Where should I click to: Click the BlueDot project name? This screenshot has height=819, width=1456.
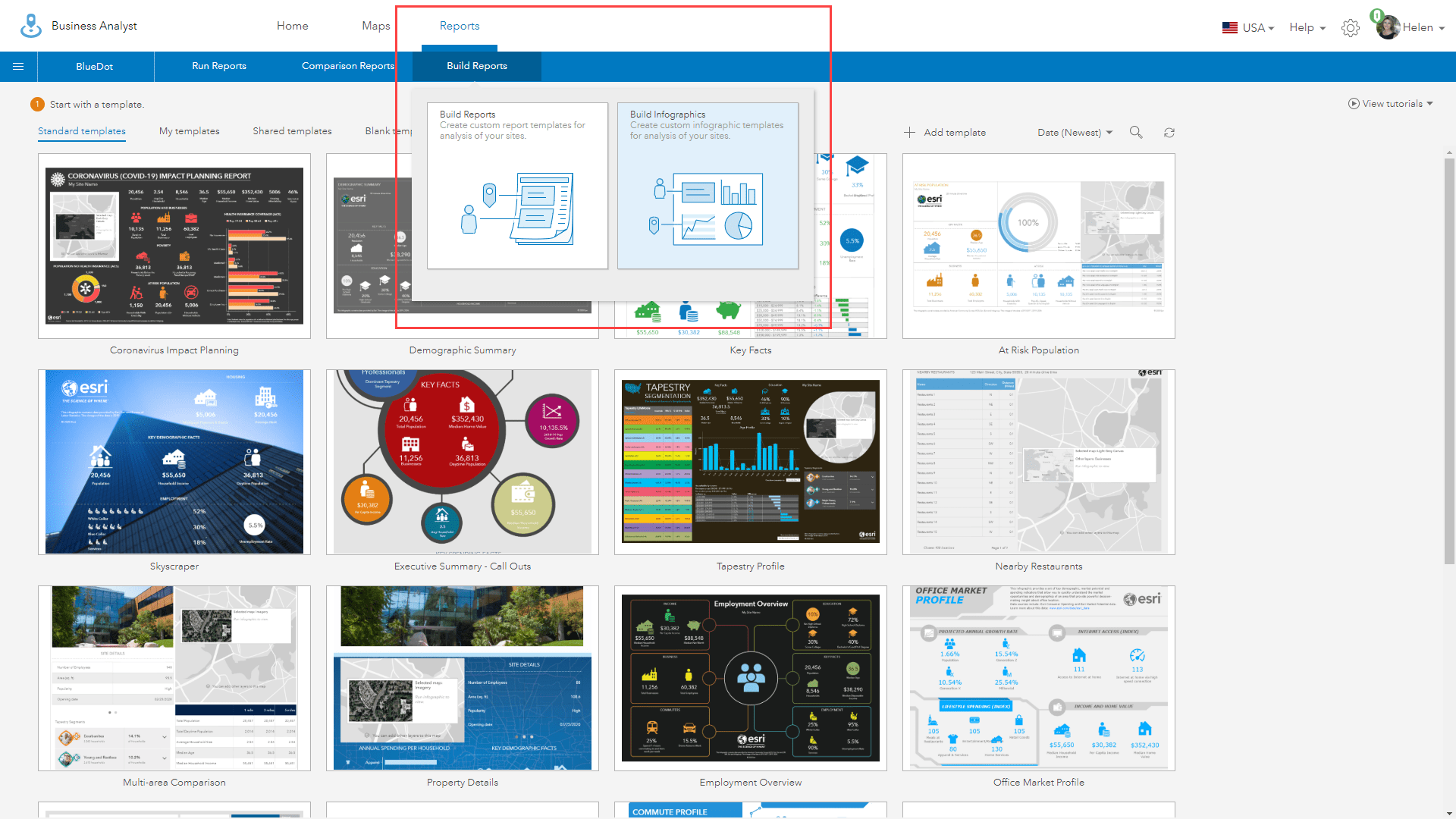coord(95,67)
